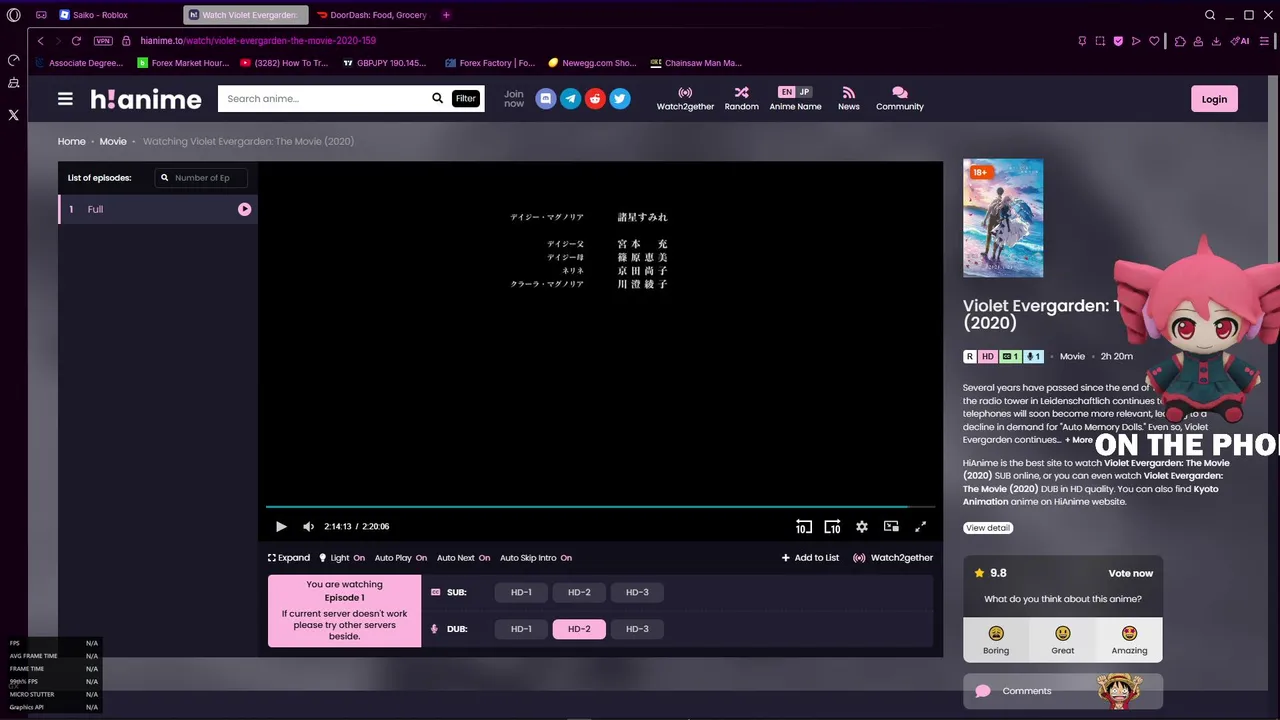Viewport: 1280px width, 720px height.
Task: Open the search Filter button
Action: tap(466, 99)
